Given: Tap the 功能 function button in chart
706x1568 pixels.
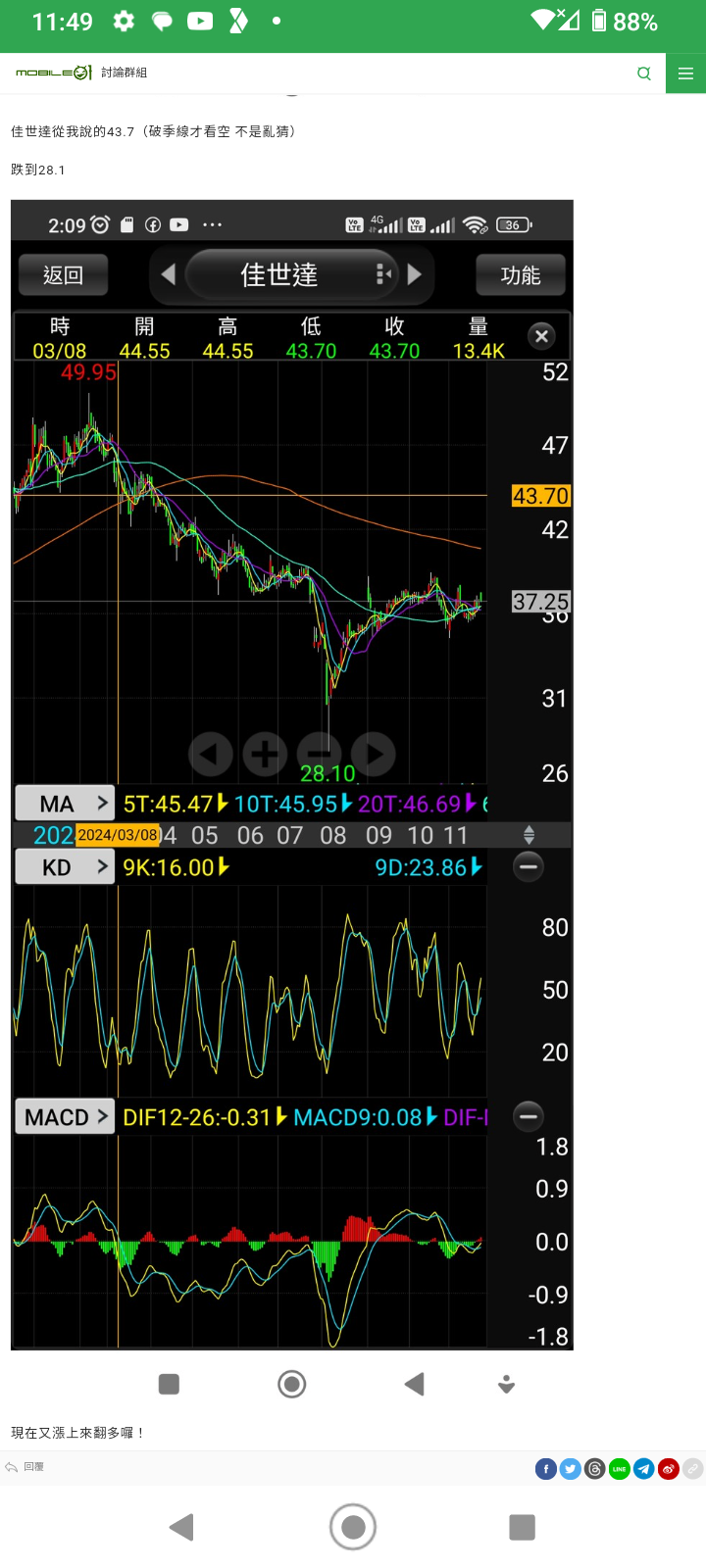Looking at the screenshot, I should pos(521,275).
